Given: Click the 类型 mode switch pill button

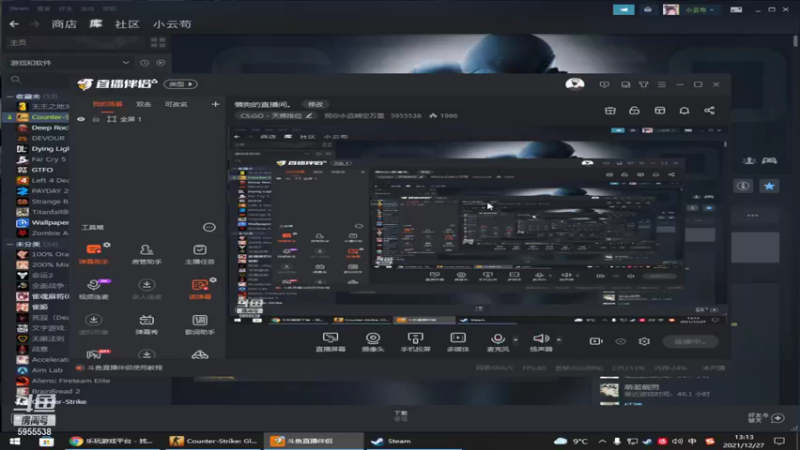Looking at the screenshot, I should [181, 84].
